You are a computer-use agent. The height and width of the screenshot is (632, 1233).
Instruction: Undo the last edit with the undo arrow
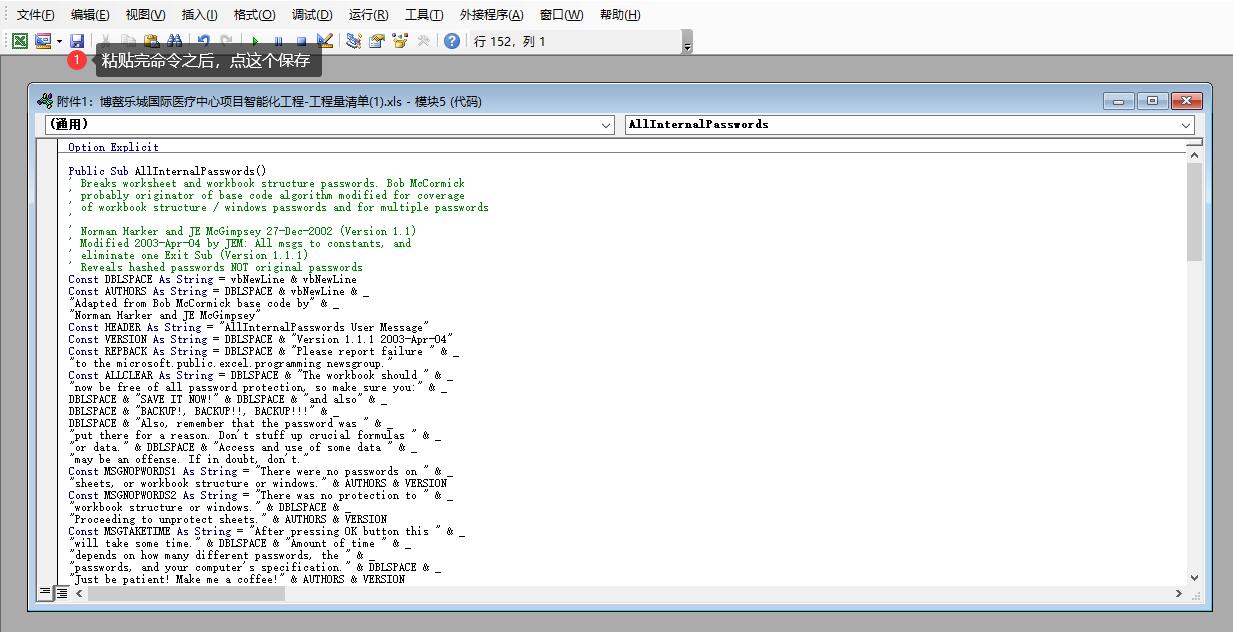click(204, 41)
